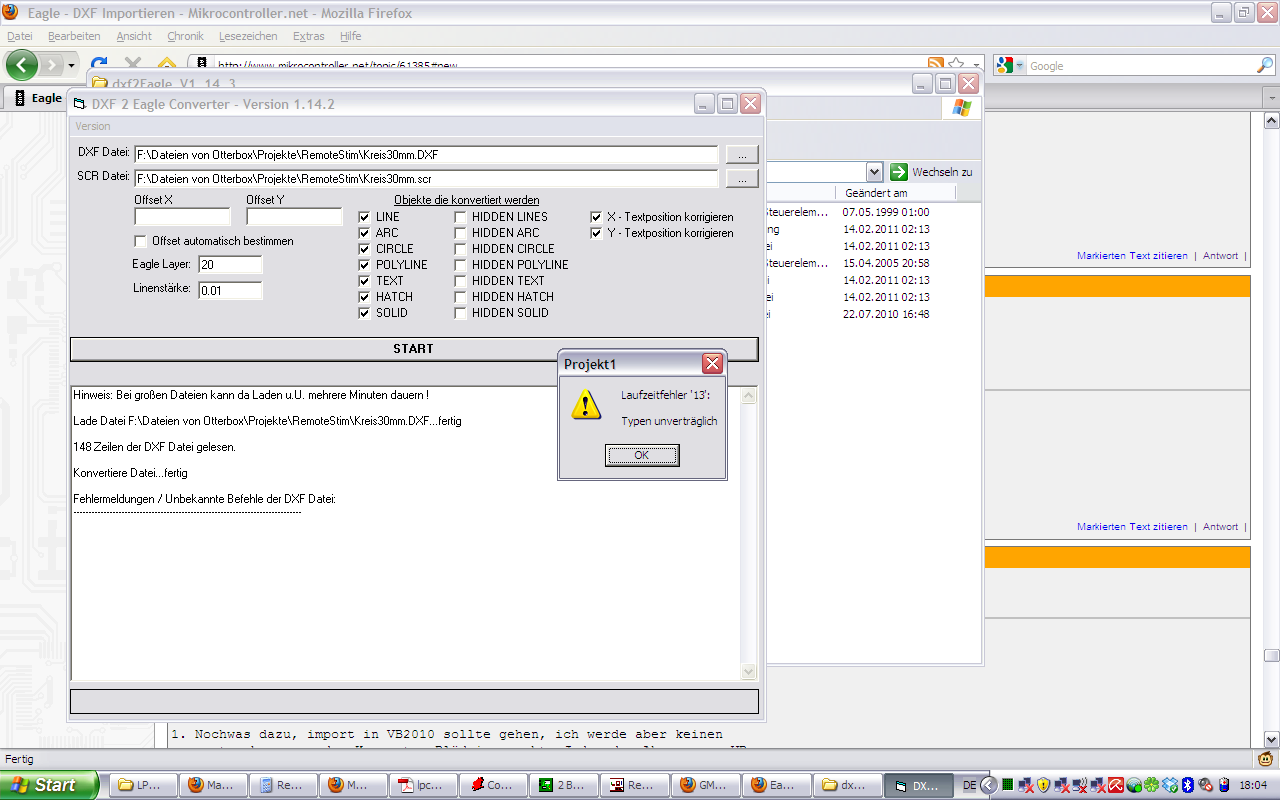The height and width of the screenshot is (800, 1280).
Task: Enable the HIDDEN CIRCLE checkbox
Action: (x=461, y=249)
